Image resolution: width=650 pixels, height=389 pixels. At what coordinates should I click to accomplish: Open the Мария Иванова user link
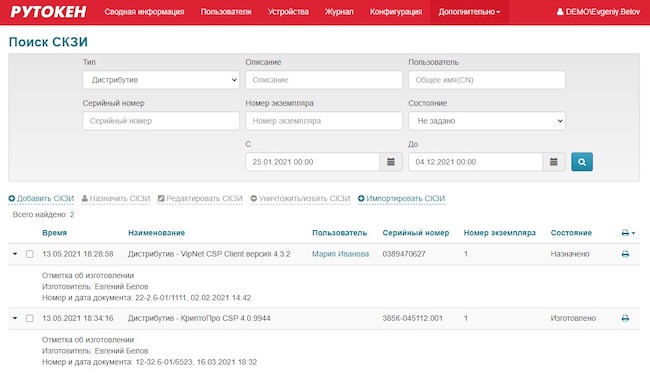pos(340,254)
